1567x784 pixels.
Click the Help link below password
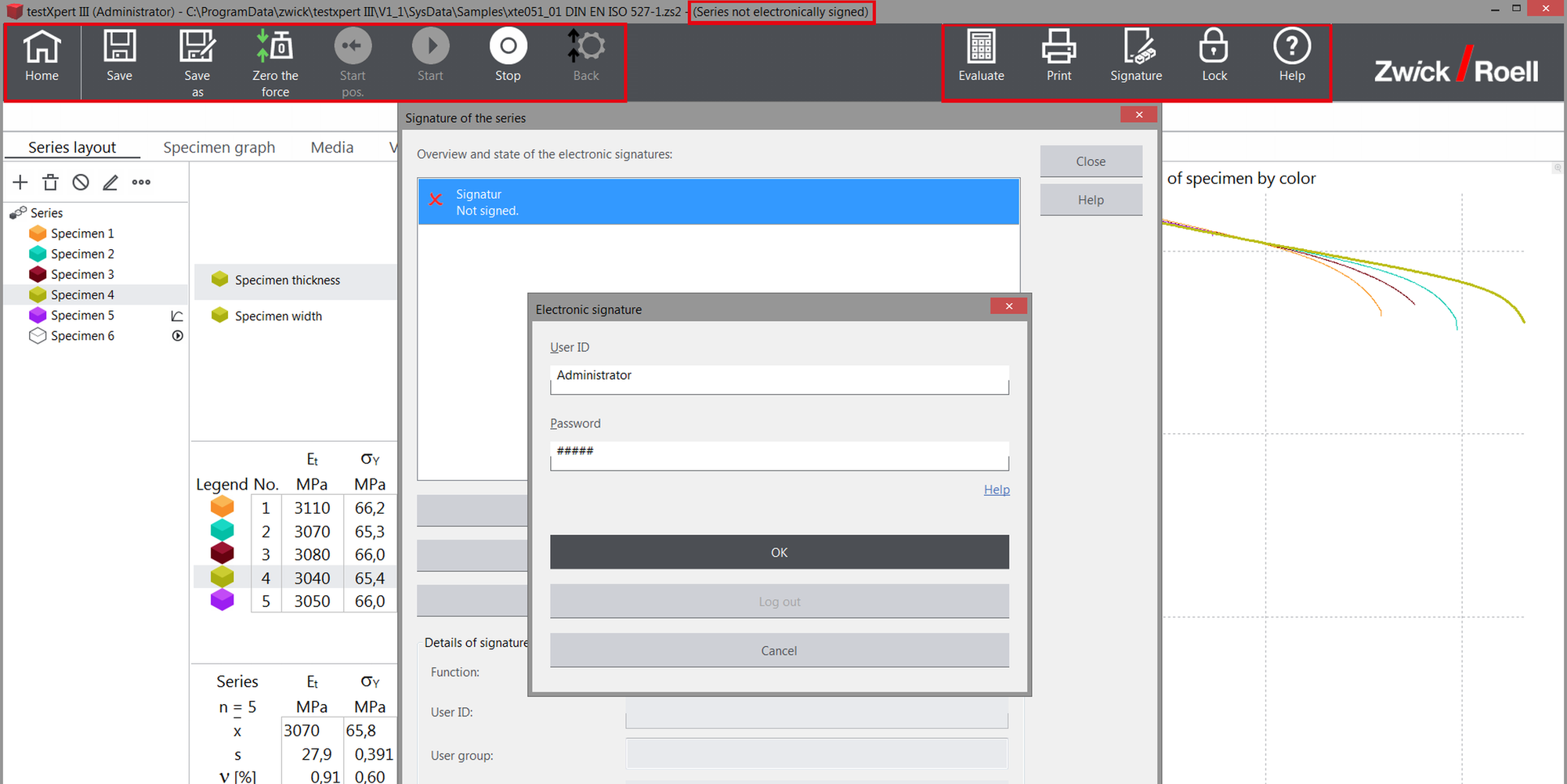click(x=996, y=490)
